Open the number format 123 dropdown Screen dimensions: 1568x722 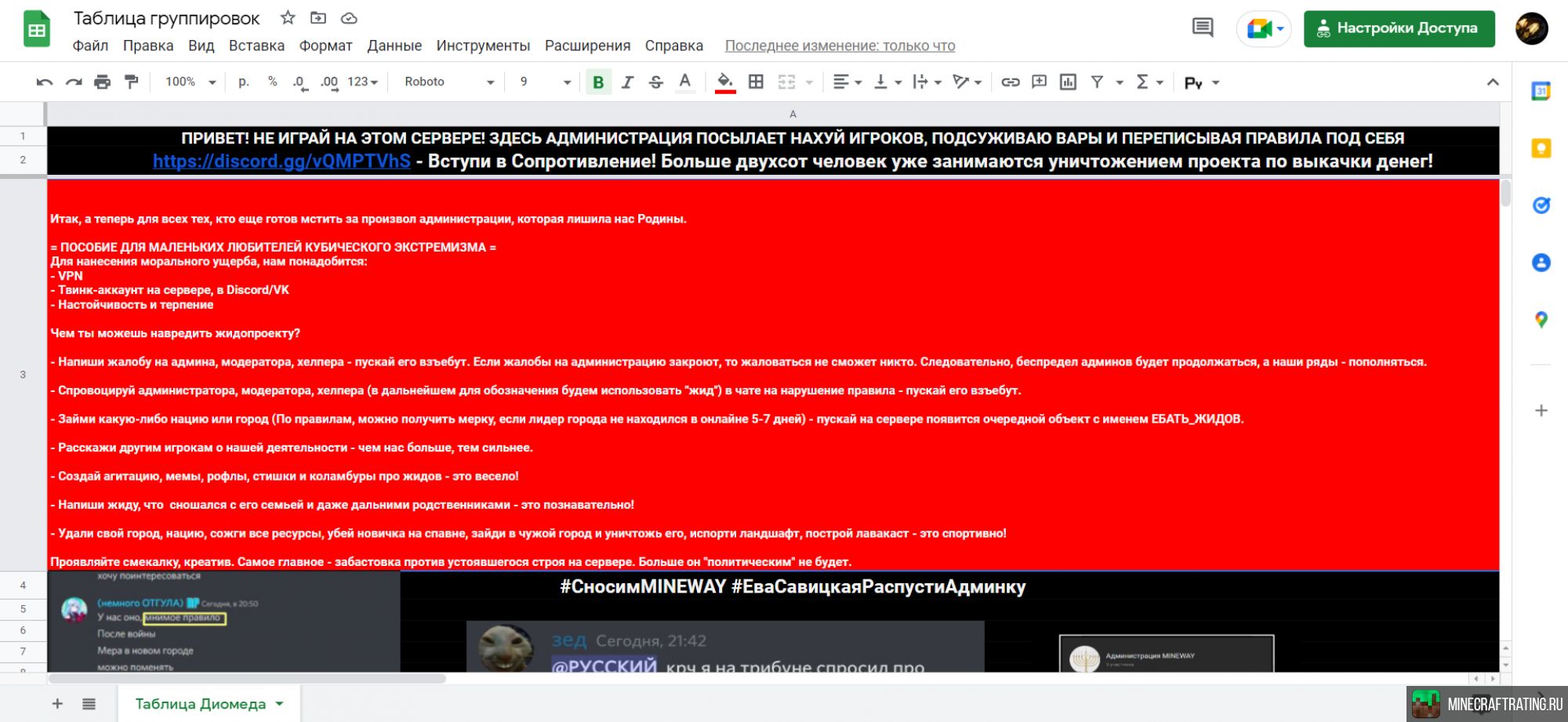click(362, 82)
